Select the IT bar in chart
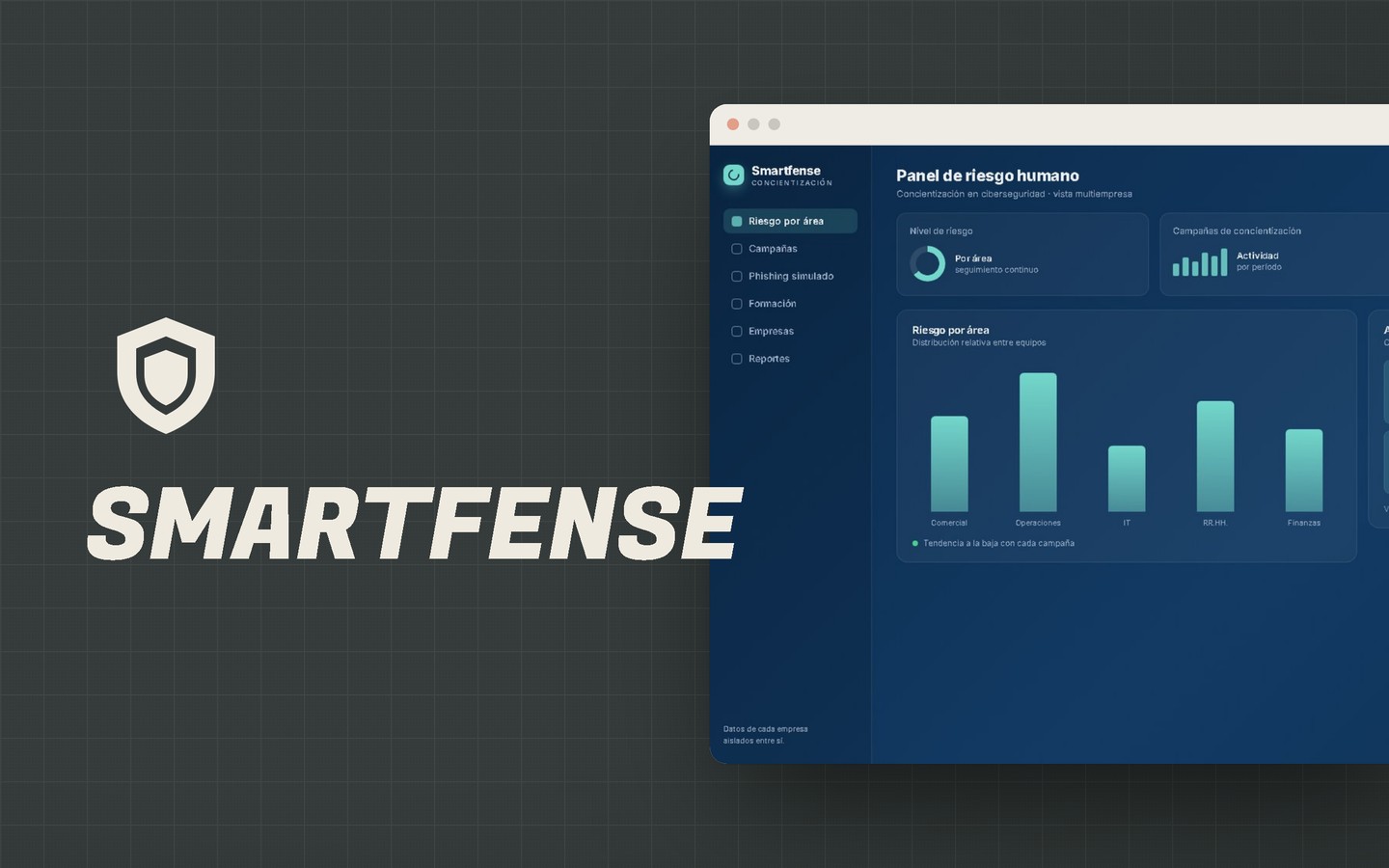The image size is (1389, 868). point(1127,478)
